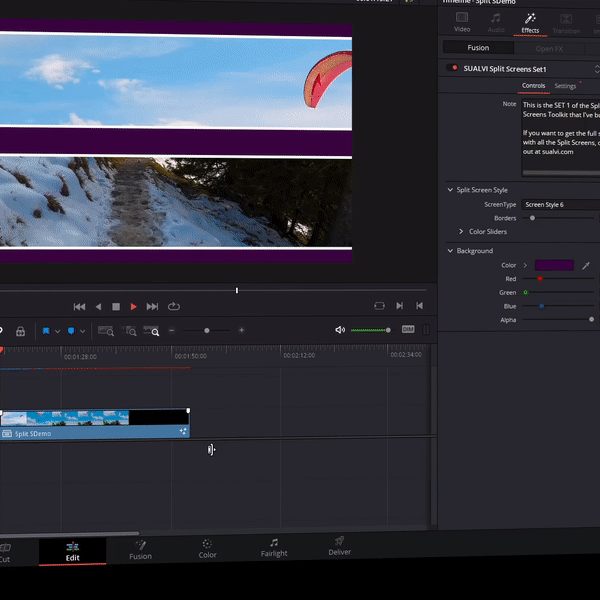Toggle loop playback
This screenshot has width=600, height=600.
(x=174, y=306)
